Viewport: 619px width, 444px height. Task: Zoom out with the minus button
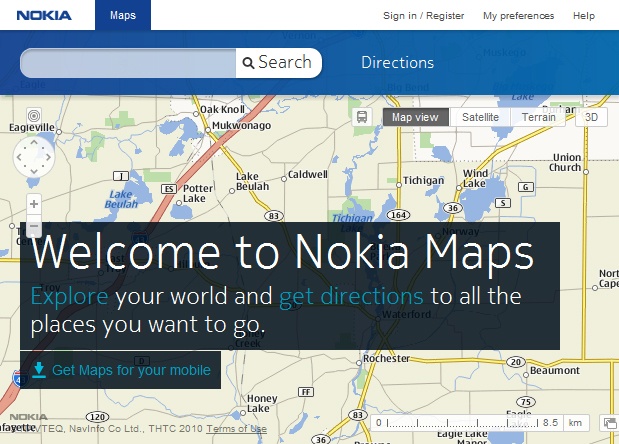[34, 228]
